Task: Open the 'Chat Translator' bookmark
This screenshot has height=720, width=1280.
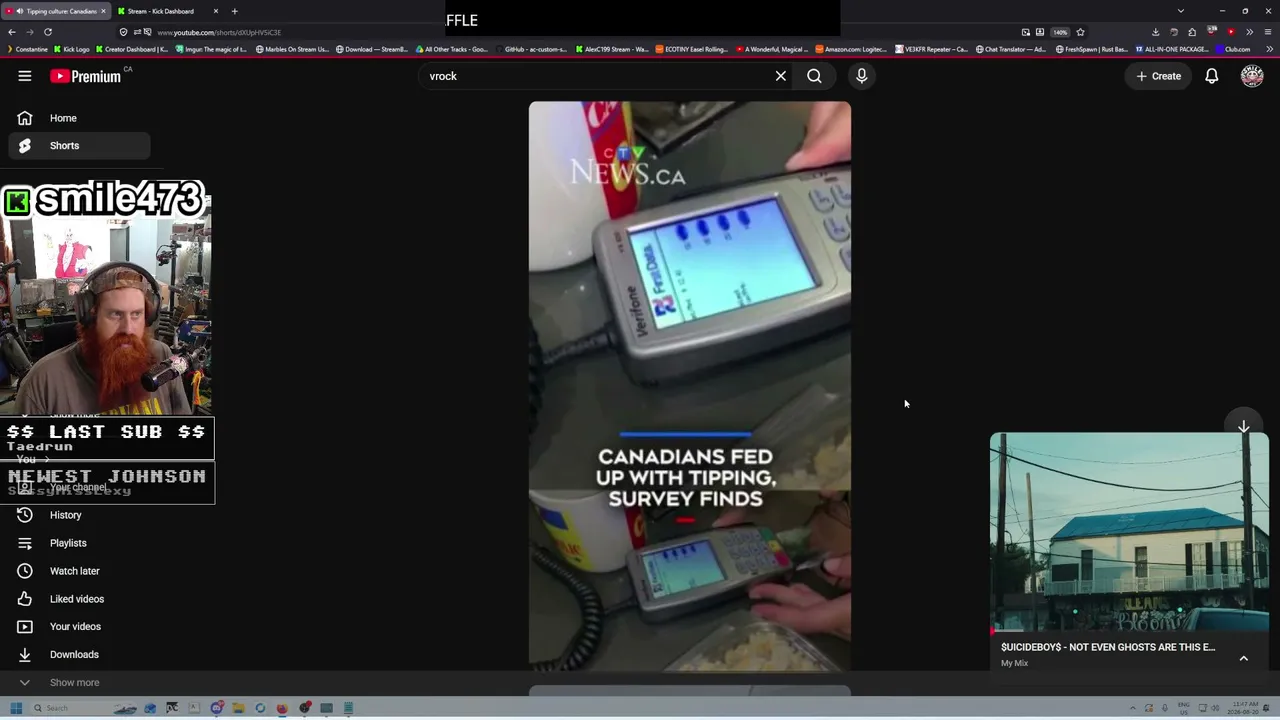Action: (x=1011, y=49)
